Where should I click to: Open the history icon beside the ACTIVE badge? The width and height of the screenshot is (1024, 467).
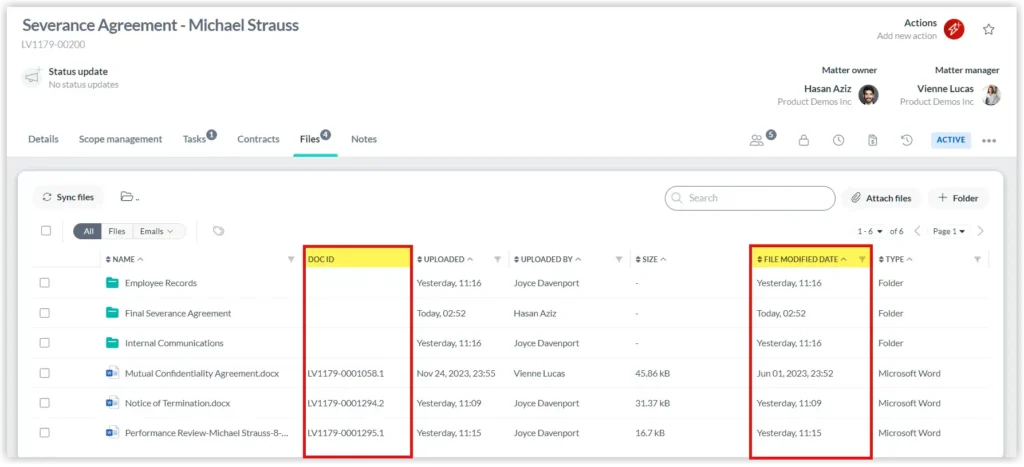click(907, 140)
